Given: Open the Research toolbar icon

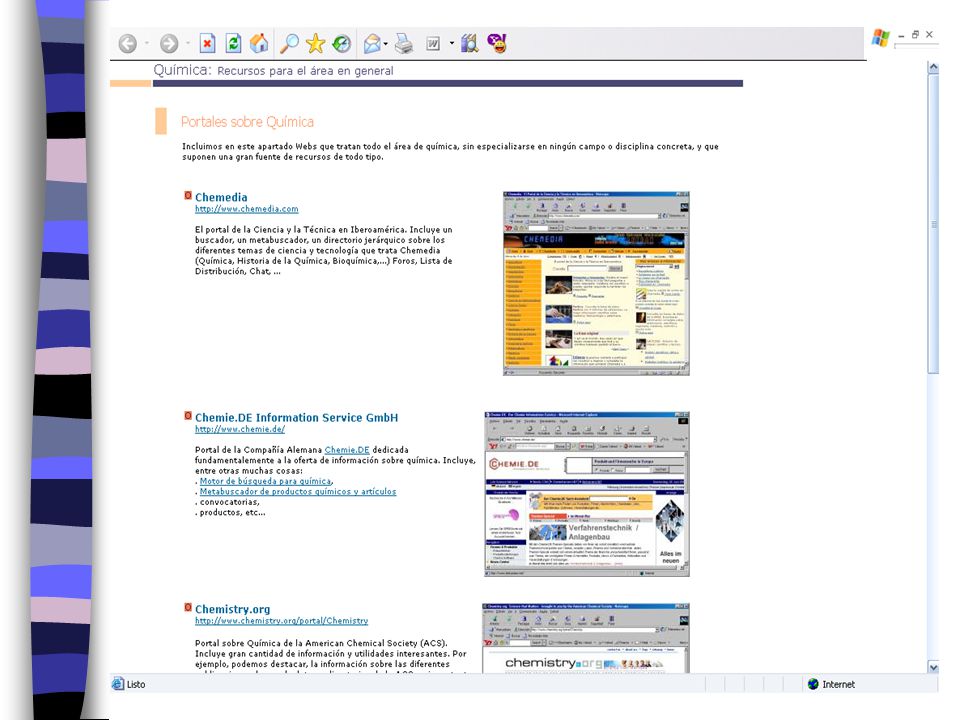Looking at the screenshot, I should point(470,43).
